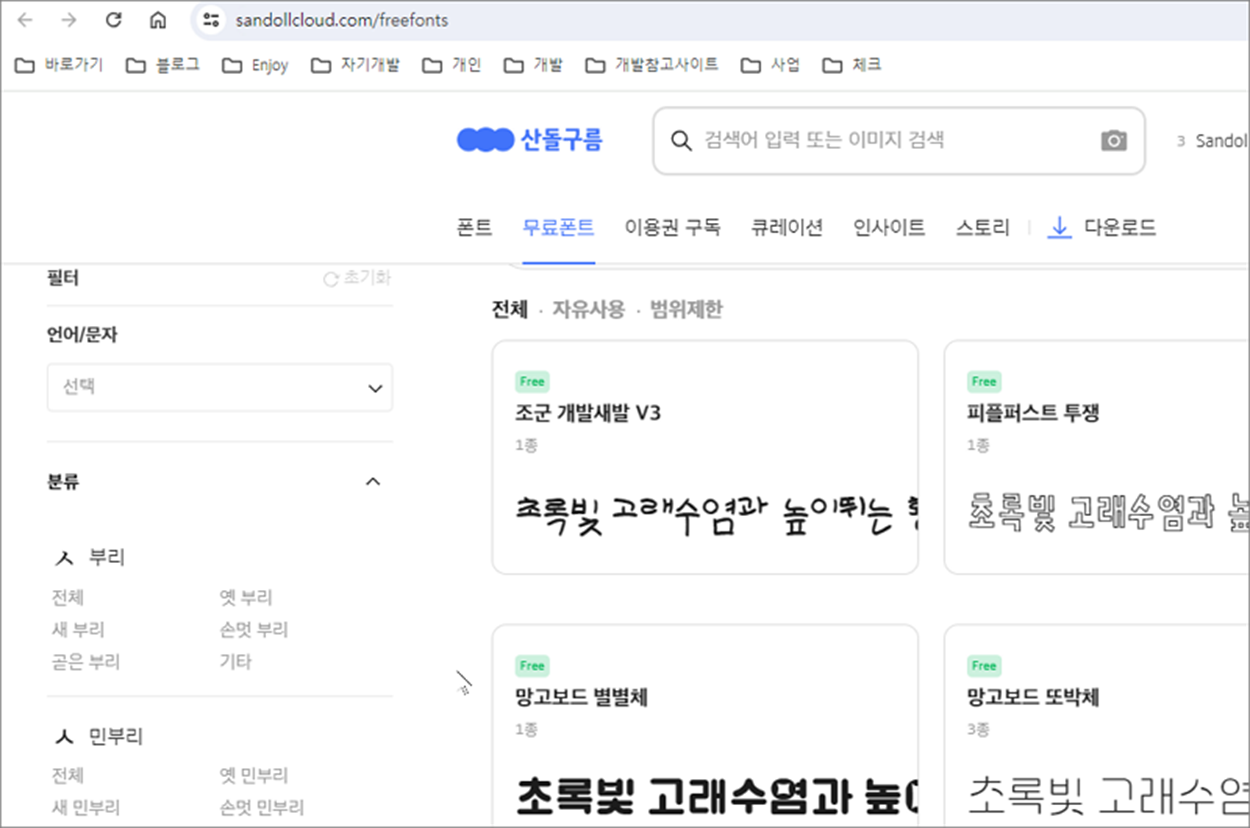Click the sandollcloud.com/freefonts address bar
The width and height of the screenshot is (1250, 828).
tap(342, 20)
